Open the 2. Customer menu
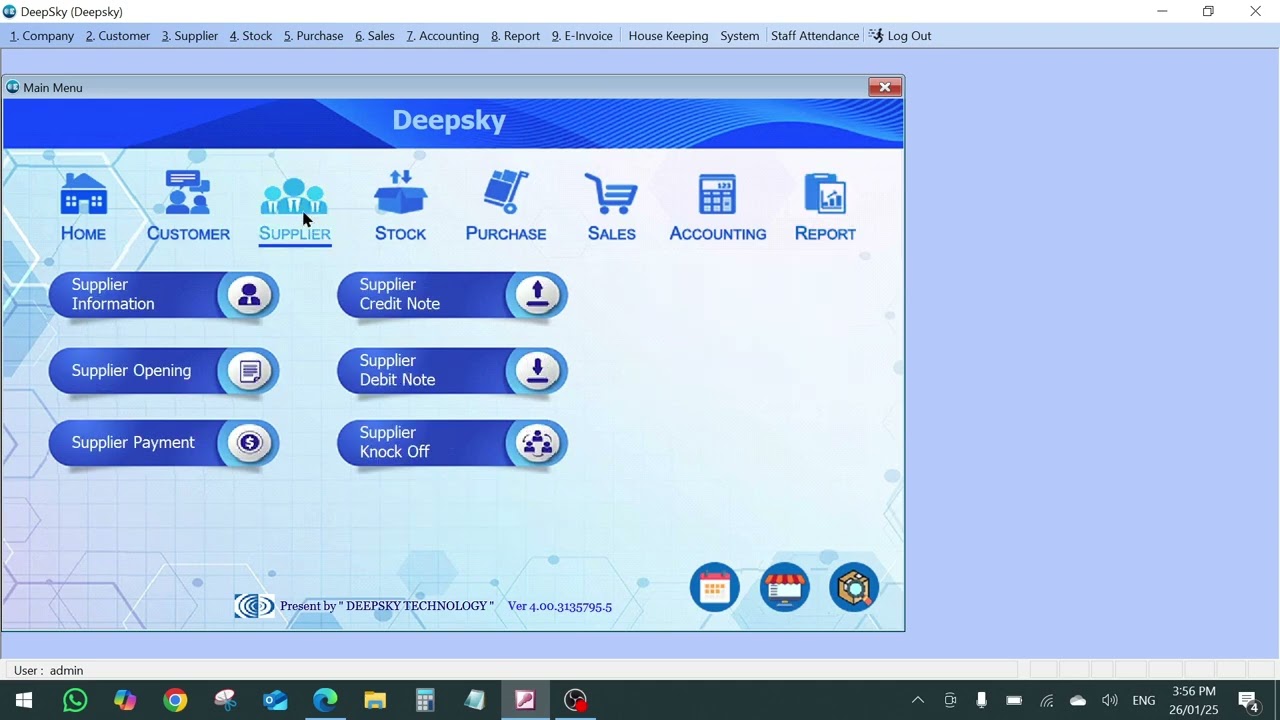Screen dimensions: 1280x720 (x=118, y=36)
